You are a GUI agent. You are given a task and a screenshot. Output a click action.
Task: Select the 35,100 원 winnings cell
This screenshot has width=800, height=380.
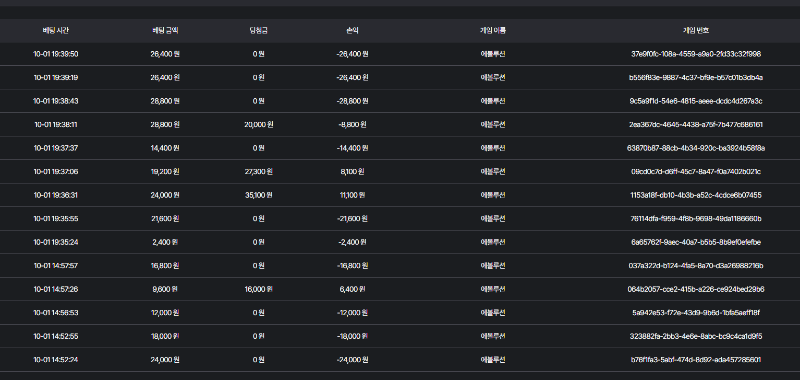259,195
